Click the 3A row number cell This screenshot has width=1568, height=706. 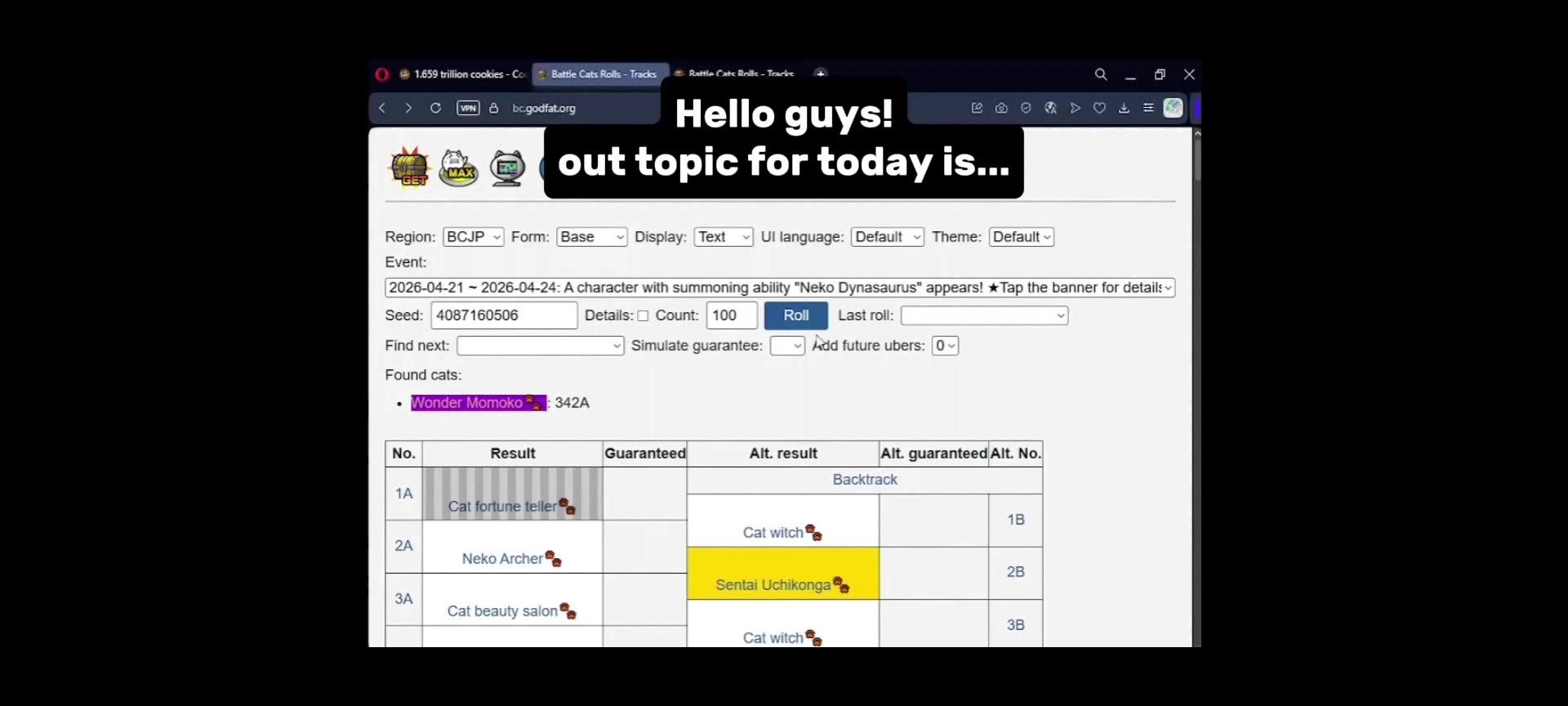(x=404, y=599)
